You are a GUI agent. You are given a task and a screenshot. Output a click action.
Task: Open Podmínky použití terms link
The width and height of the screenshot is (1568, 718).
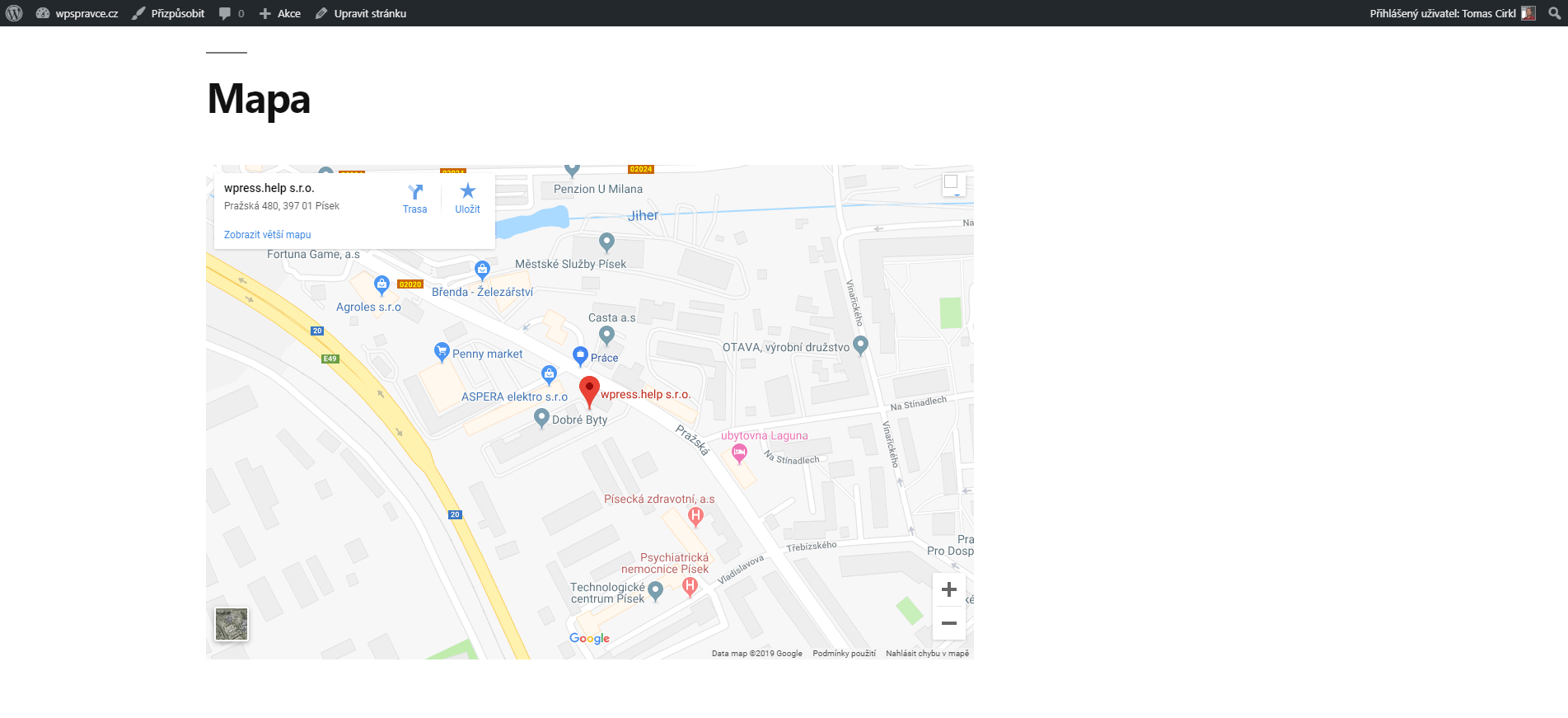click(x=845, y=654)
